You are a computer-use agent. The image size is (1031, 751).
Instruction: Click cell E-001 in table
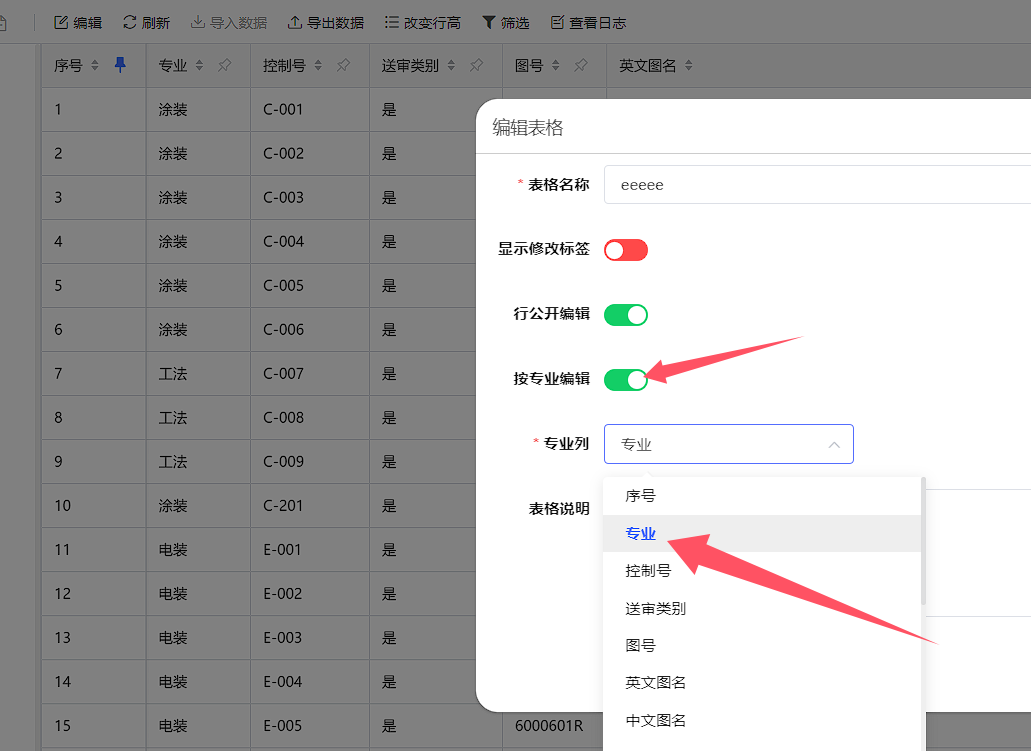click(310, 549)
